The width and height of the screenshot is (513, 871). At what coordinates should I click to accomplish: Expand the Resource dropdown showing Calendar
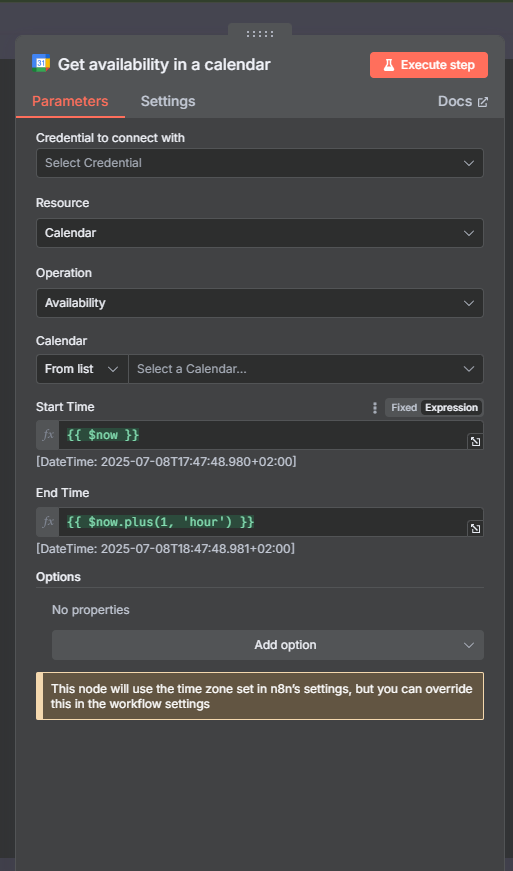pos(260,233)
